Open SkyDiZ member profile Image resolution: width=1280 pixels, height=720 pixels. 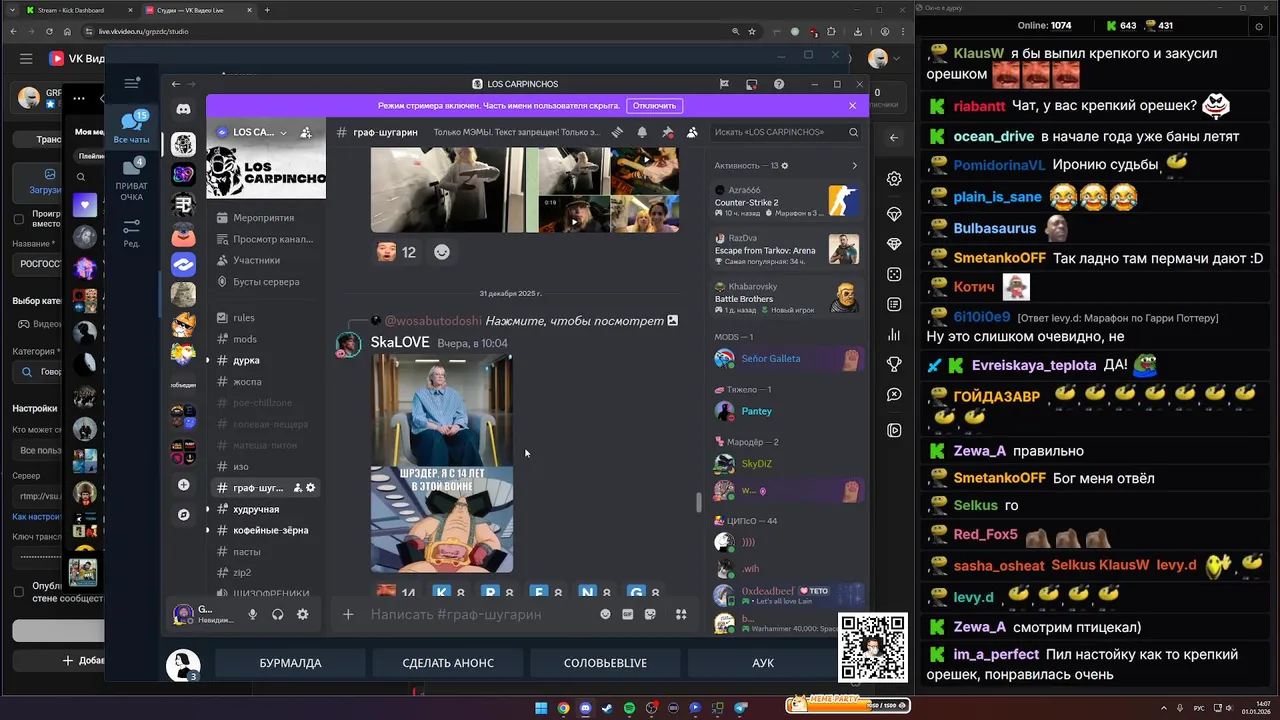pyautogui.click(x=786, y=464)
